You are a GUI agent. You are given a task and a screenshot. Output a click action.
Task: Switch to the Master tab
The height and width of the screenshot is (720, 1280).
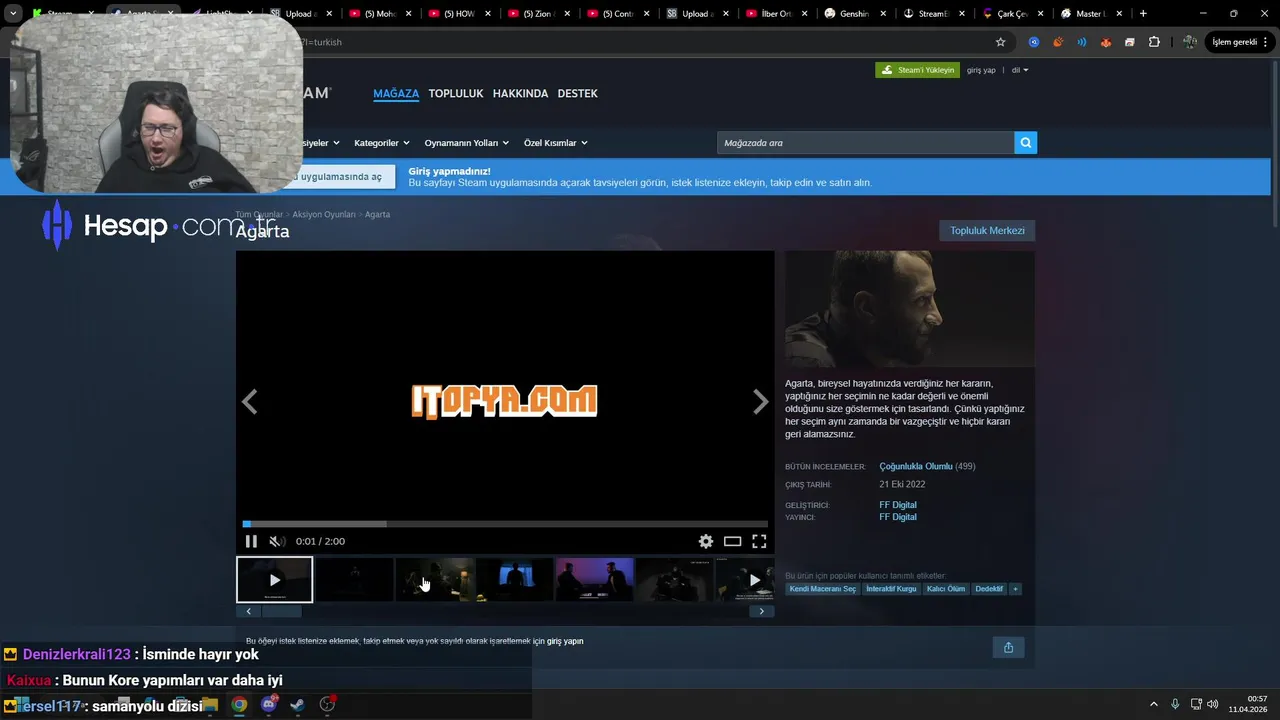click(x=1090, y=14)
